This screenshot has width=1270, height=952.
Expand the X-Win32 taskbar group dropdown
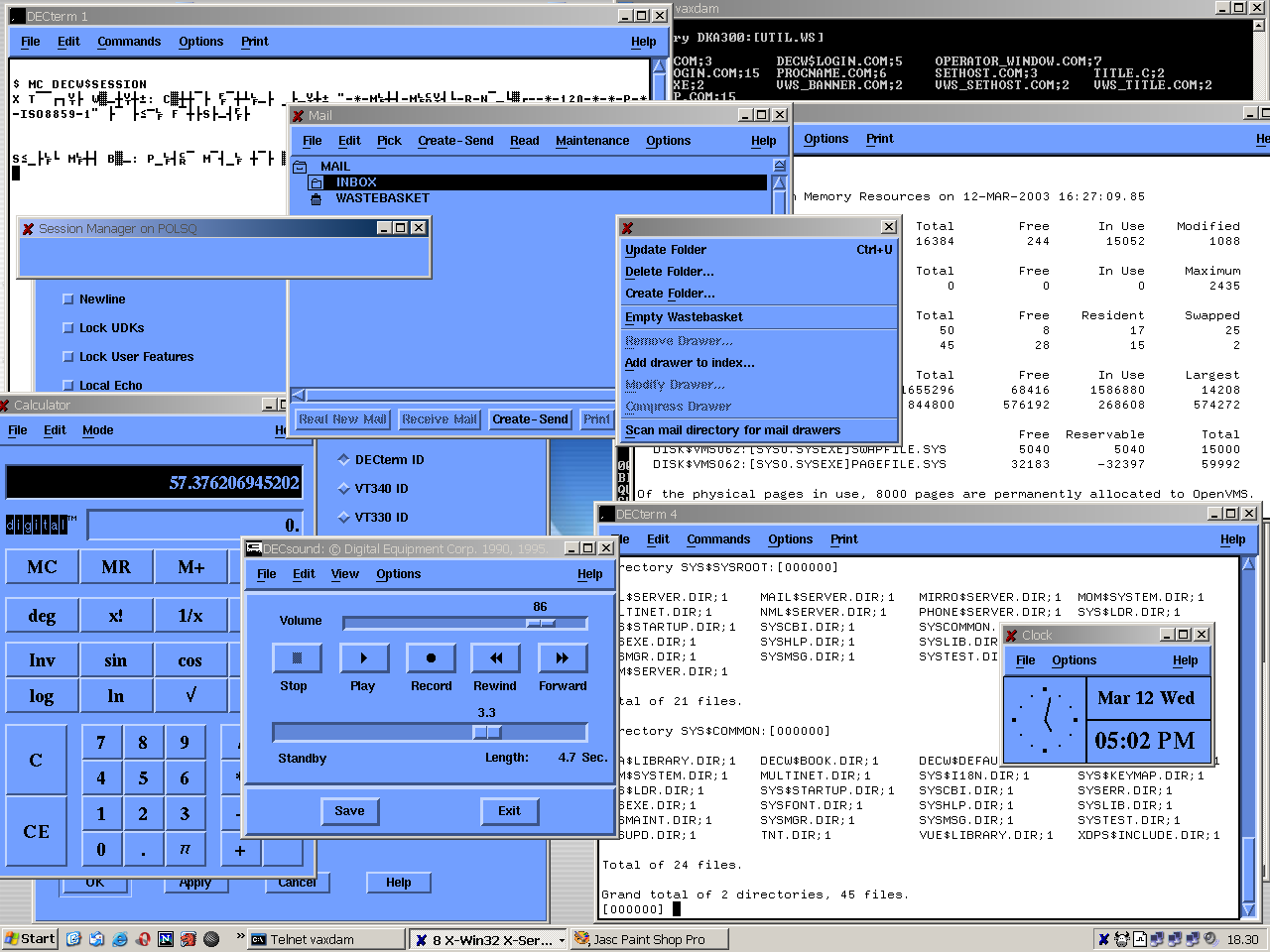click(x=562, y=940)
